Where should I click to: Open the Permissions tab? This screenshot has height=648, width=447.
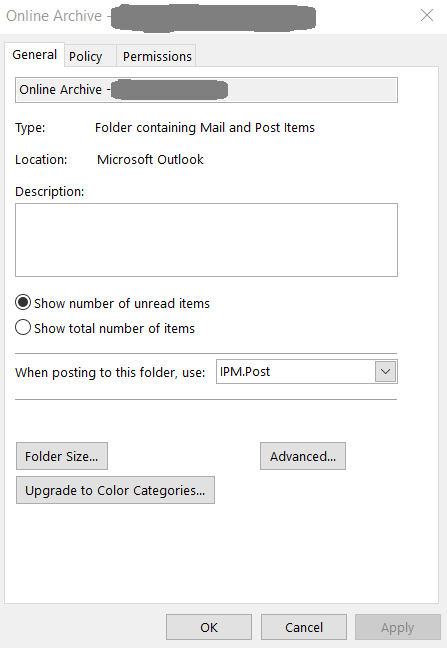157,56
